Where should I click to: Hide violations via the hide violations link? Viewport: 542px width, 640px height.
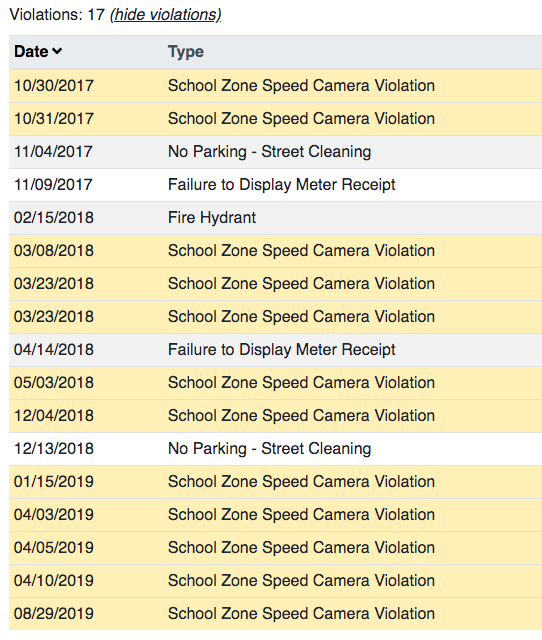pos(166,15)
